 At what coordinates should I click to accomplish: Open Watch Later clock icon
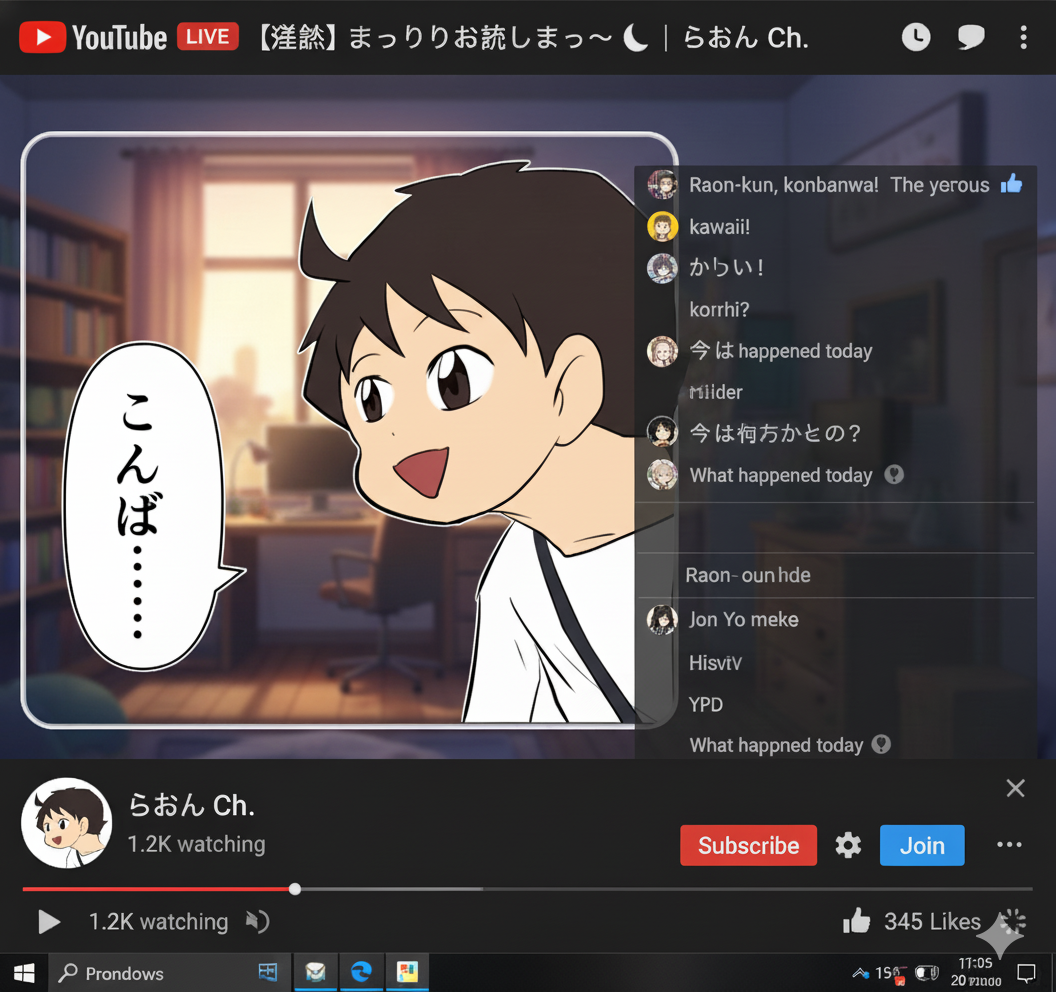(915, 38)
